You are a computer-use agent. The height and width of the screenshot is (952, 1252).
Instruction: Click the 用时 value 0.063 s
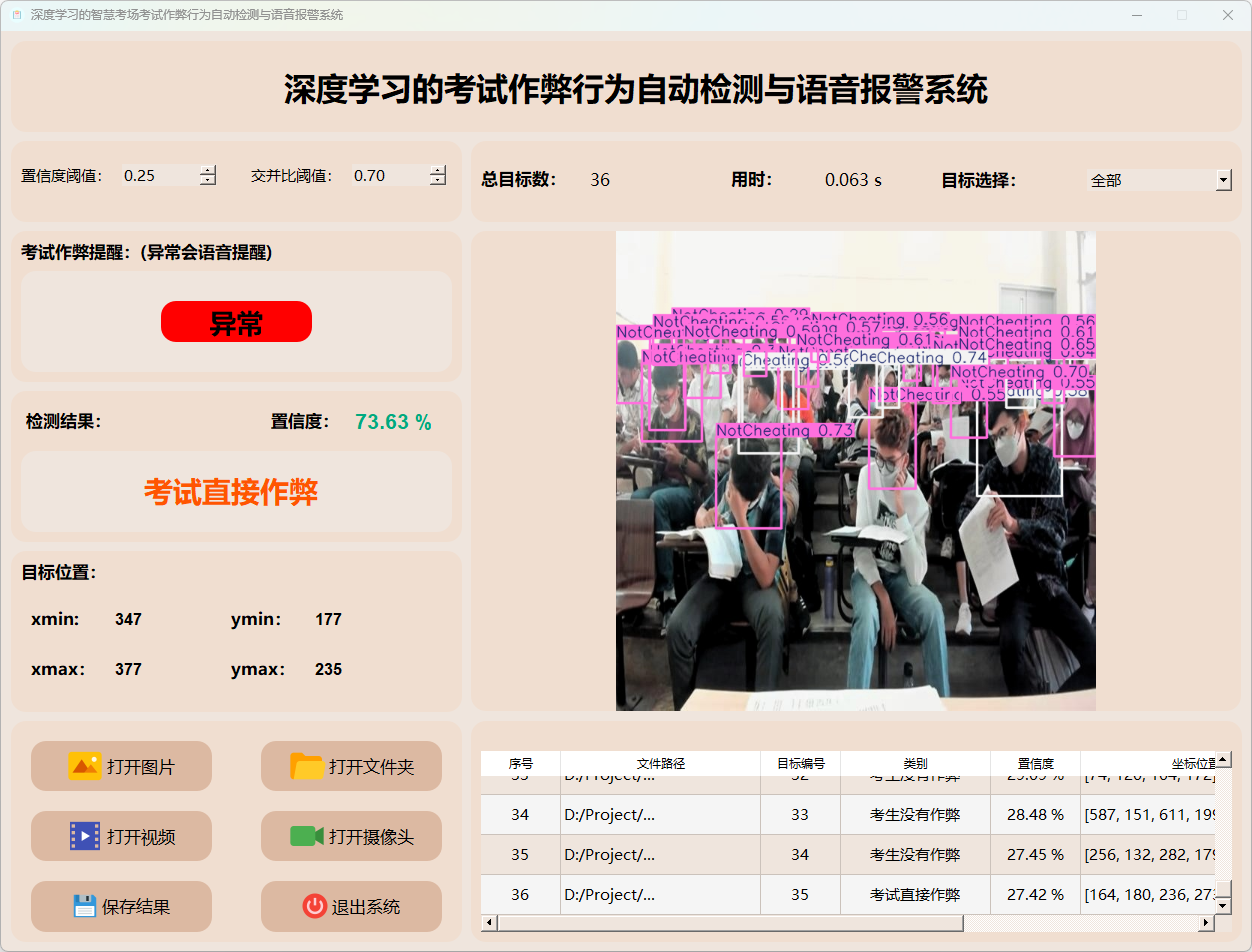pos(853,180)
